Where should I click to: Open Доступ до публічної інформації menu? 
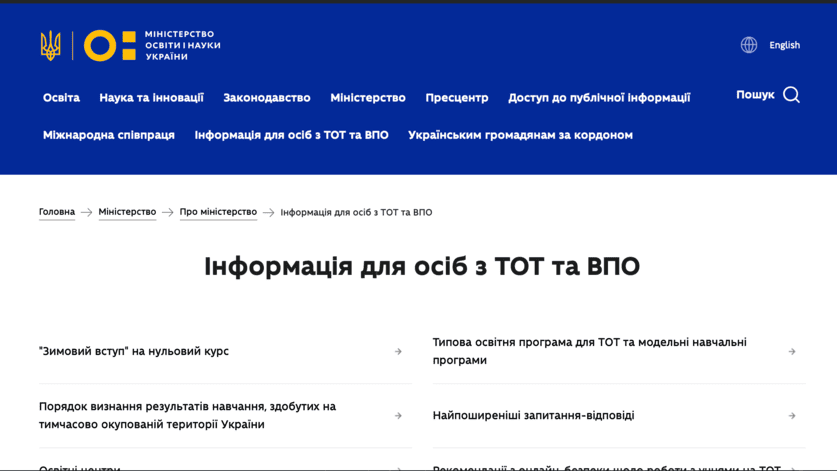599,98
